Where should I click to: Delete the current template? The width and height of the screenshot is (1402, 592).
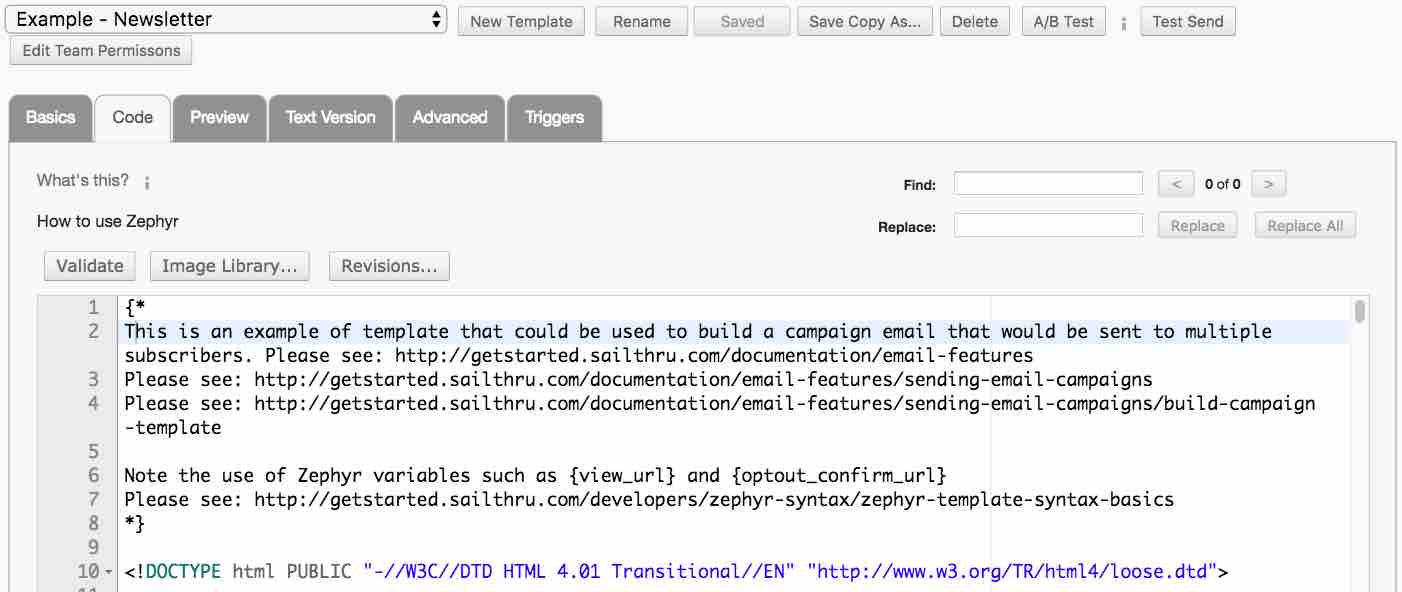click(974, 20)
